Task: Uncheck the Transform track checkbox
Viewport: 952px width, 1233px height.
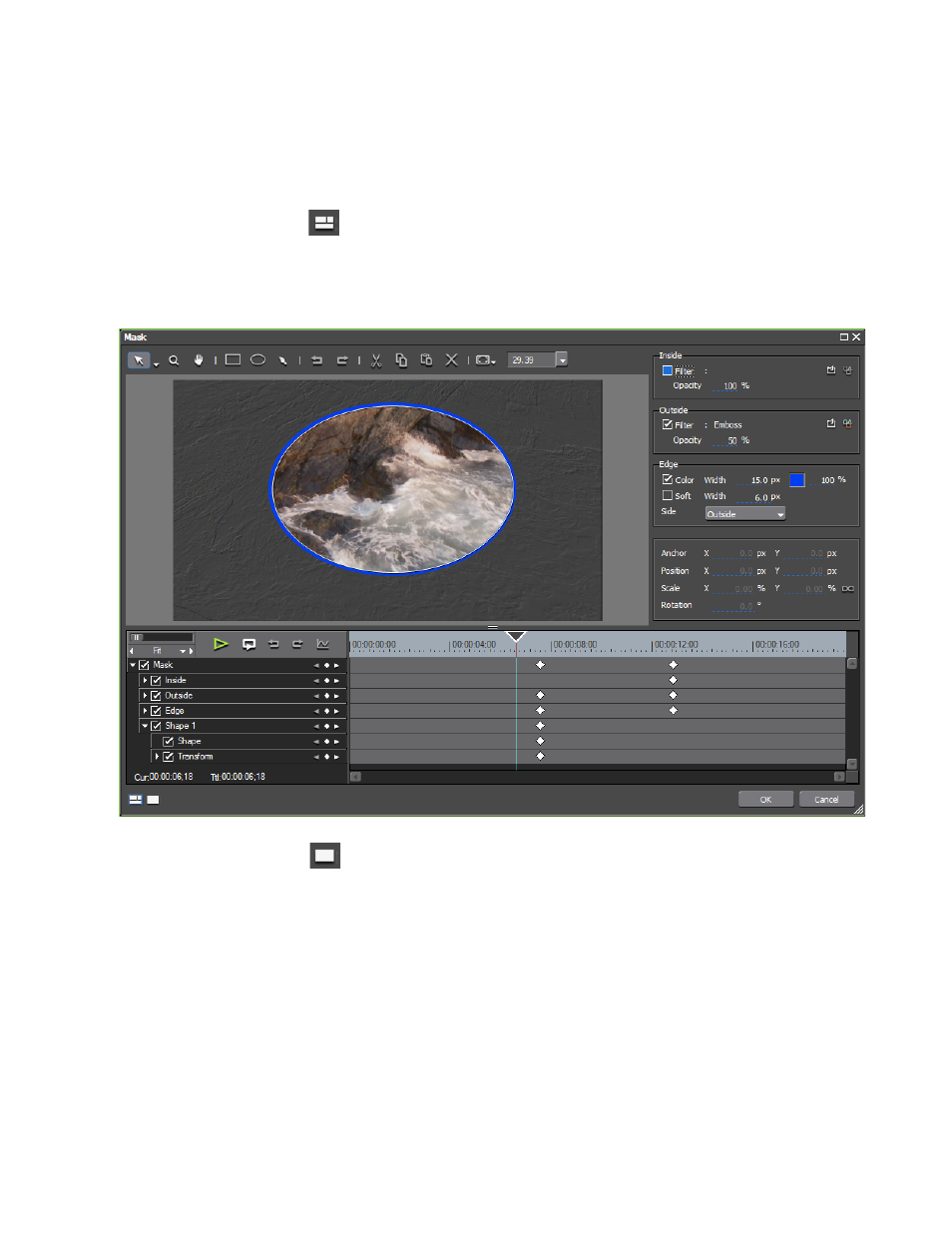Action: (169, 757)
